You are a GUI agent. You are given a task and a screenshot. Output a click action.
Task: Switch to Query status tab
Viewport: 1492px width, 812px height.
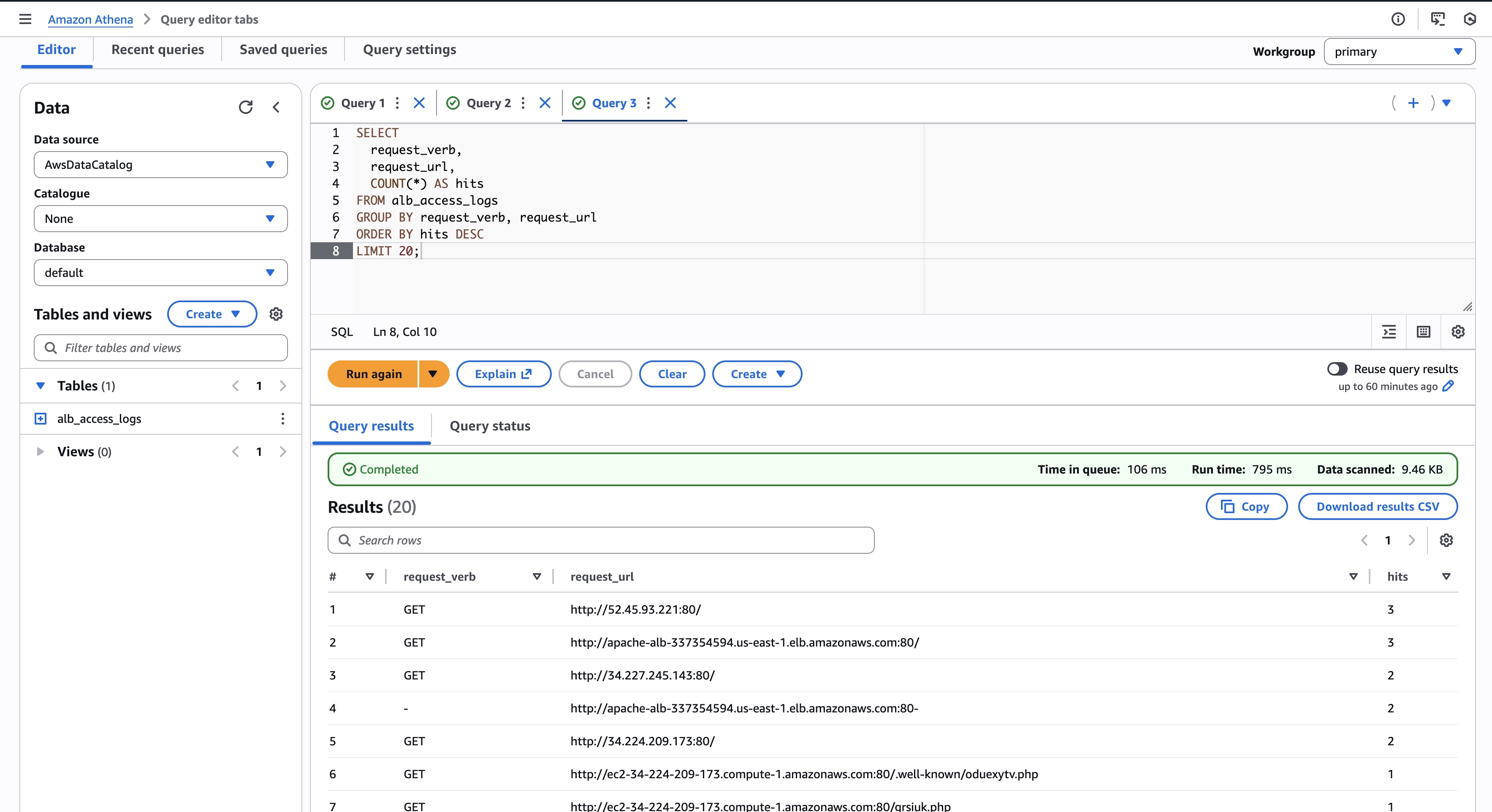489,426
